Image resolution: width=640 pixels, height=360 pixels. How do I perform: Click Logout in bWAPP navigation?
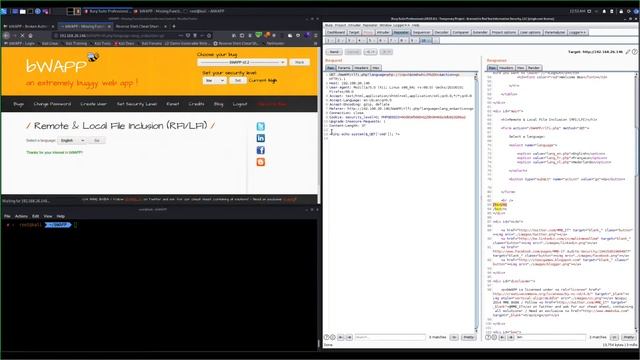coord(240,104)
